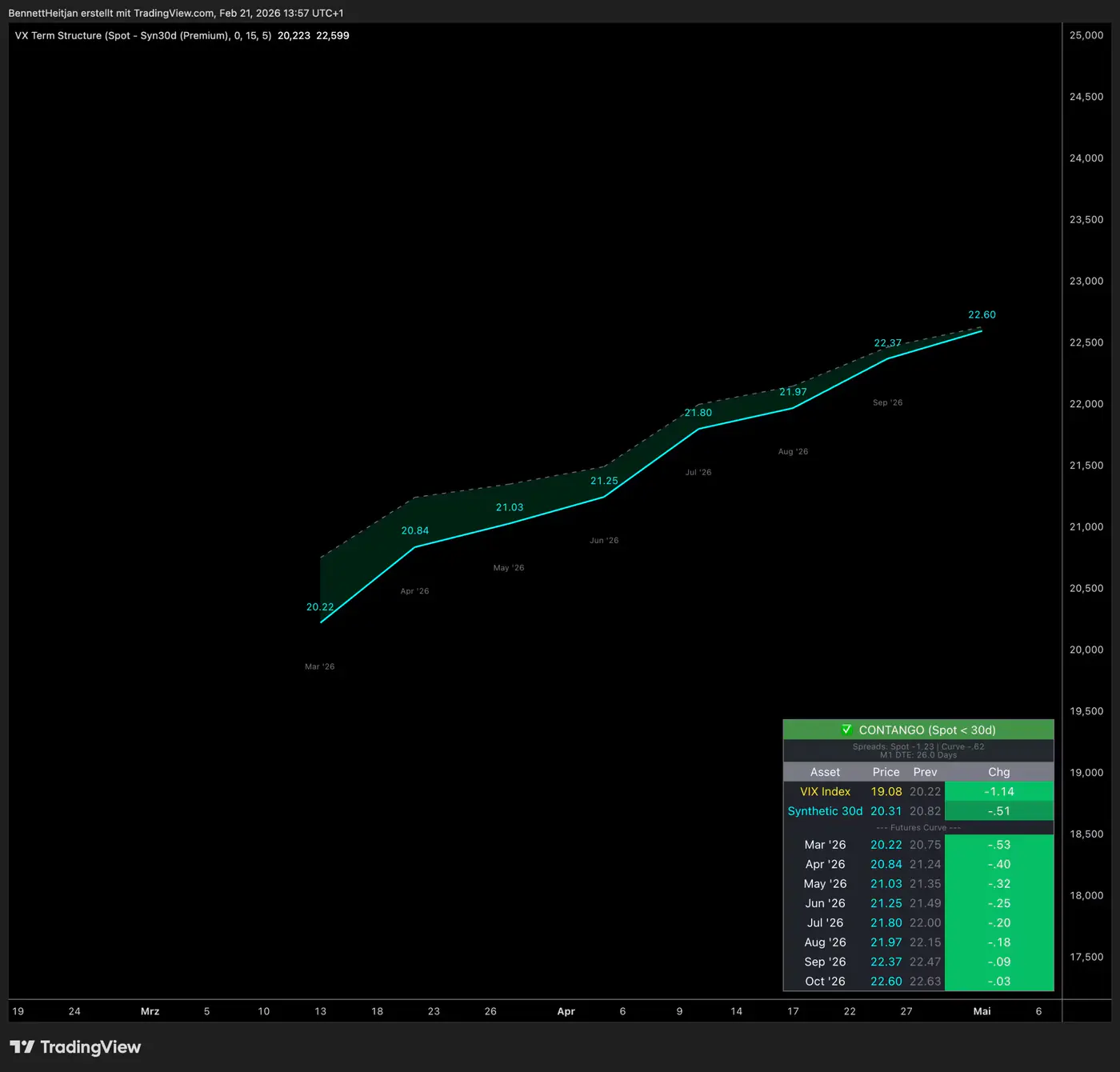
Task: Click "Mrz" on the time axis
Action: (150, 1011)
